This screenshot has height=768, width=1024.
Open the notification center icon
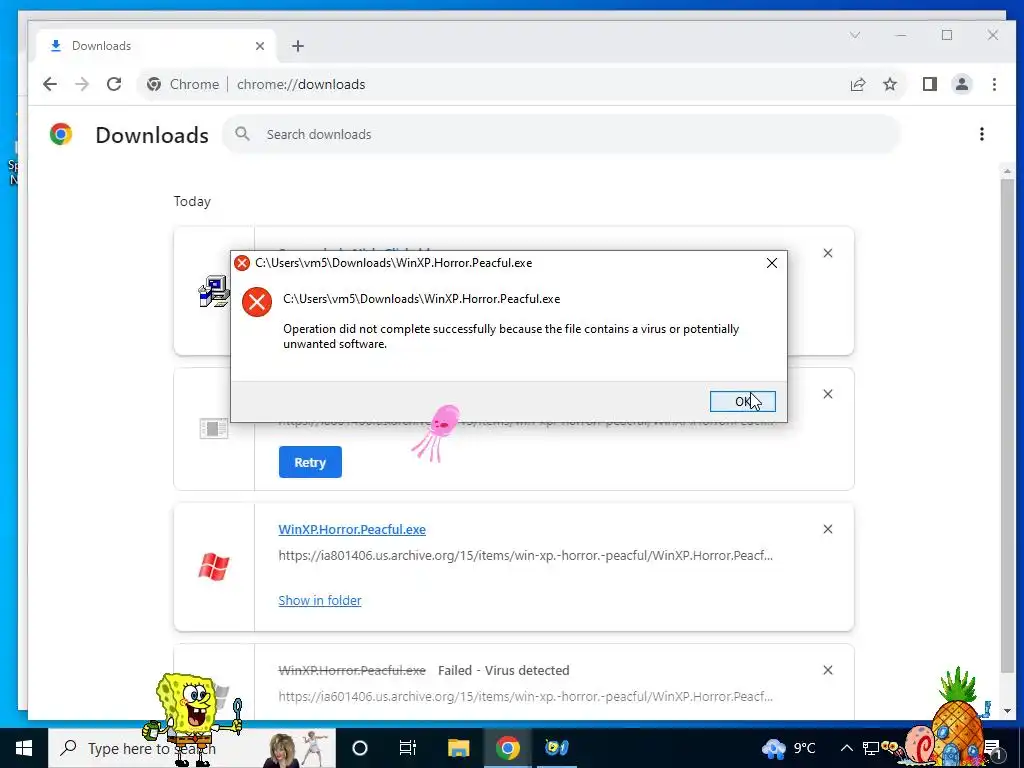993,748
